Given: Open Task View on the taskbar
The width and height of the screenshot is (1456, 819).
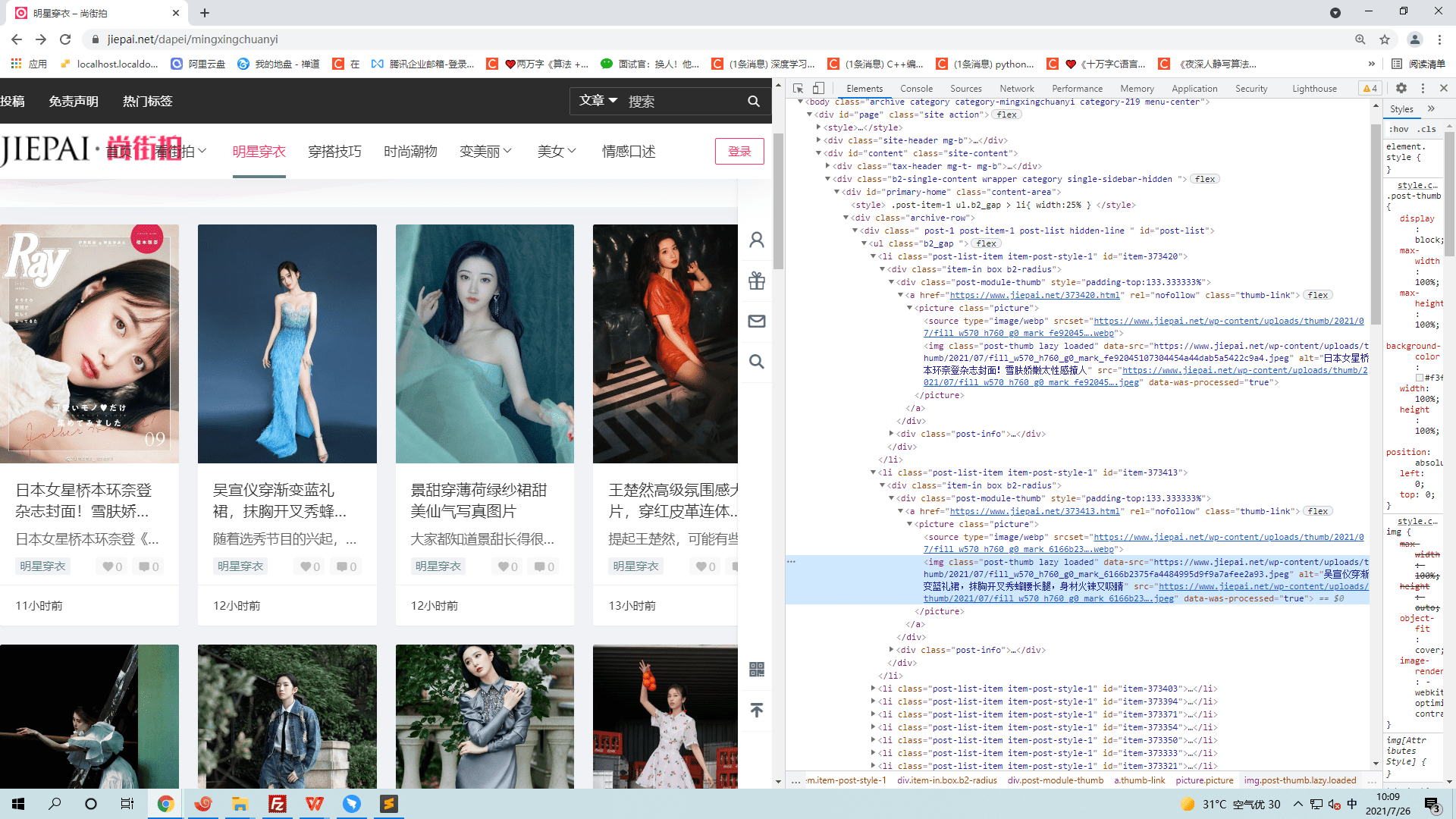Looking at the screenshot, I should (x=127, y=804).
